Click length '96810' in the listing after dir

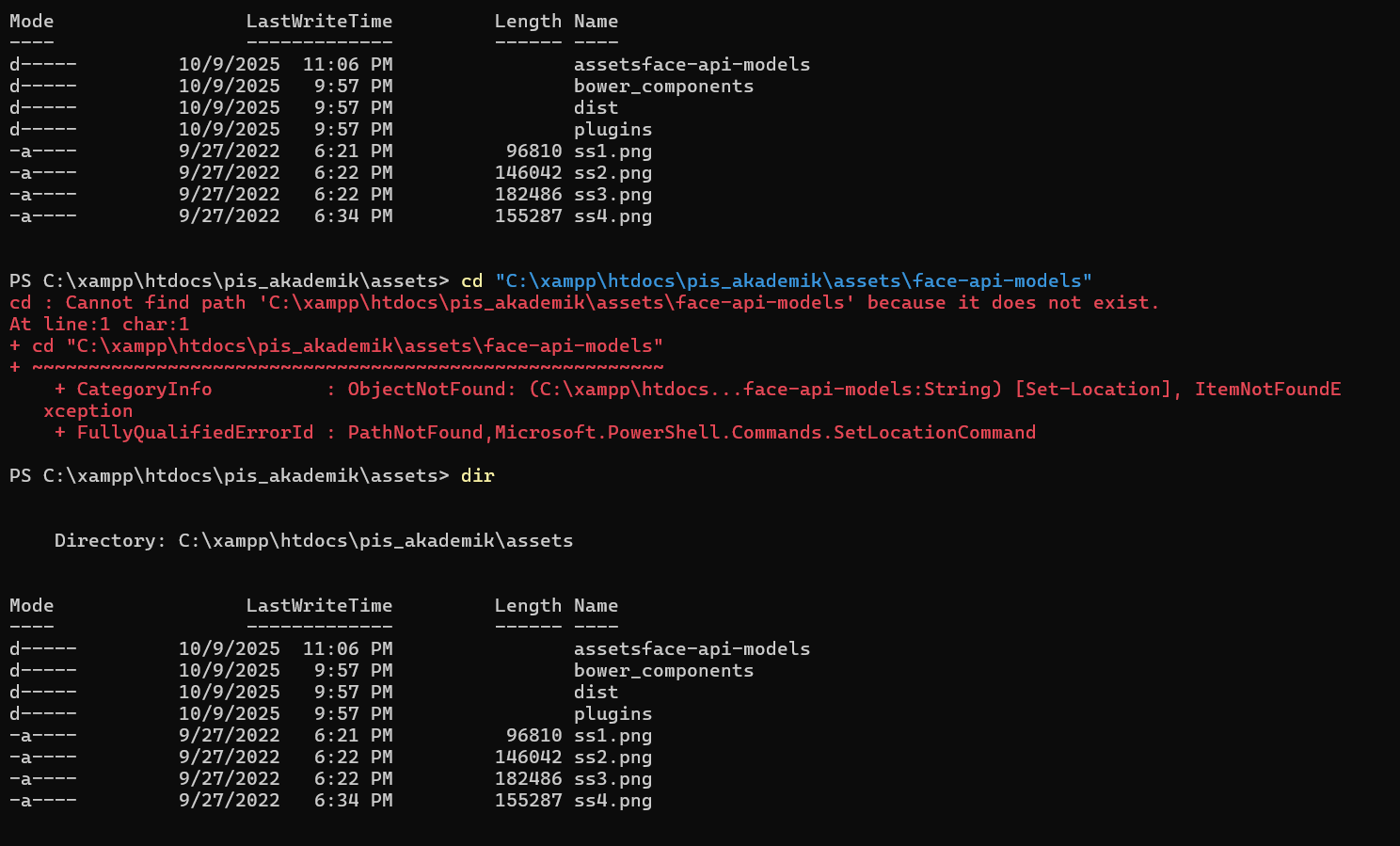click(533, 735)
